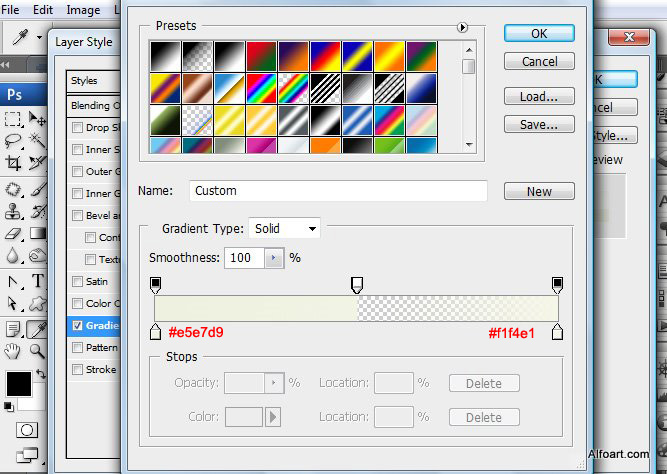Open the Gradient Type dropdown
This screenshot has height=474, width=667.
(x=285, y=228)
